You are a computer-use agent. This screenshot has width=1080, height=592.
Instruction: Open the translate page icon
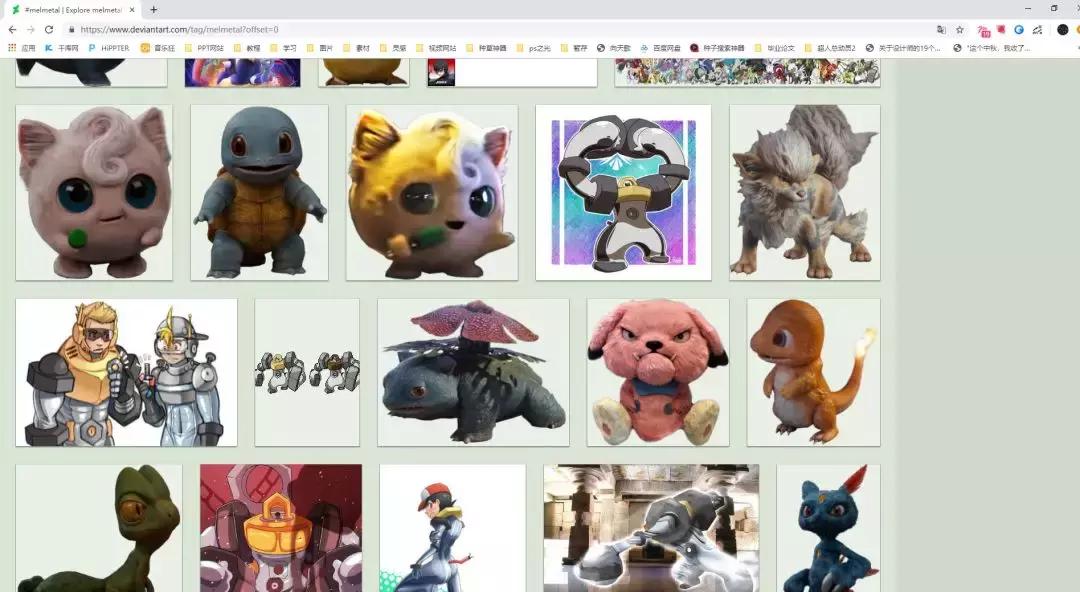coord(941,30)
